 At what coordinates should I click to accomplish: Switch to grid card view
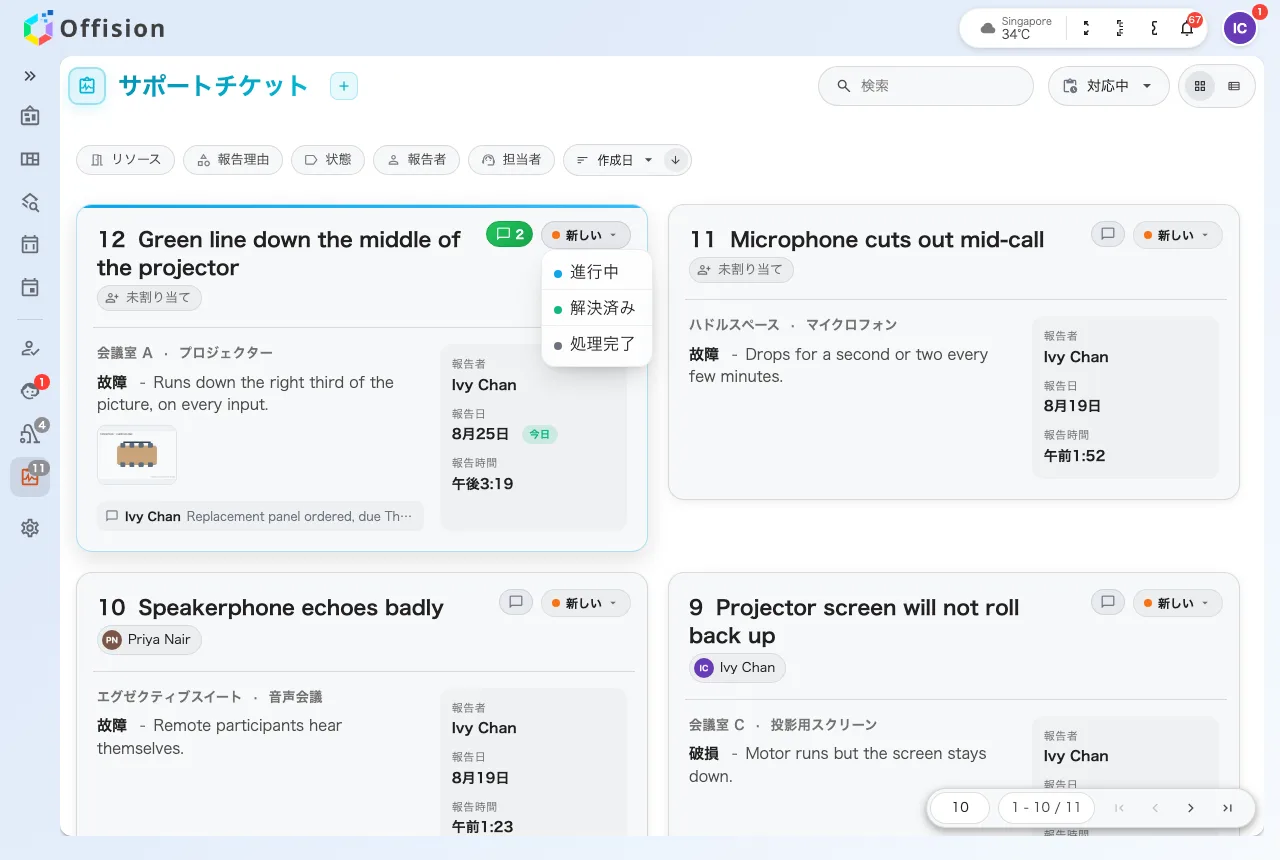click(1200, 86)
